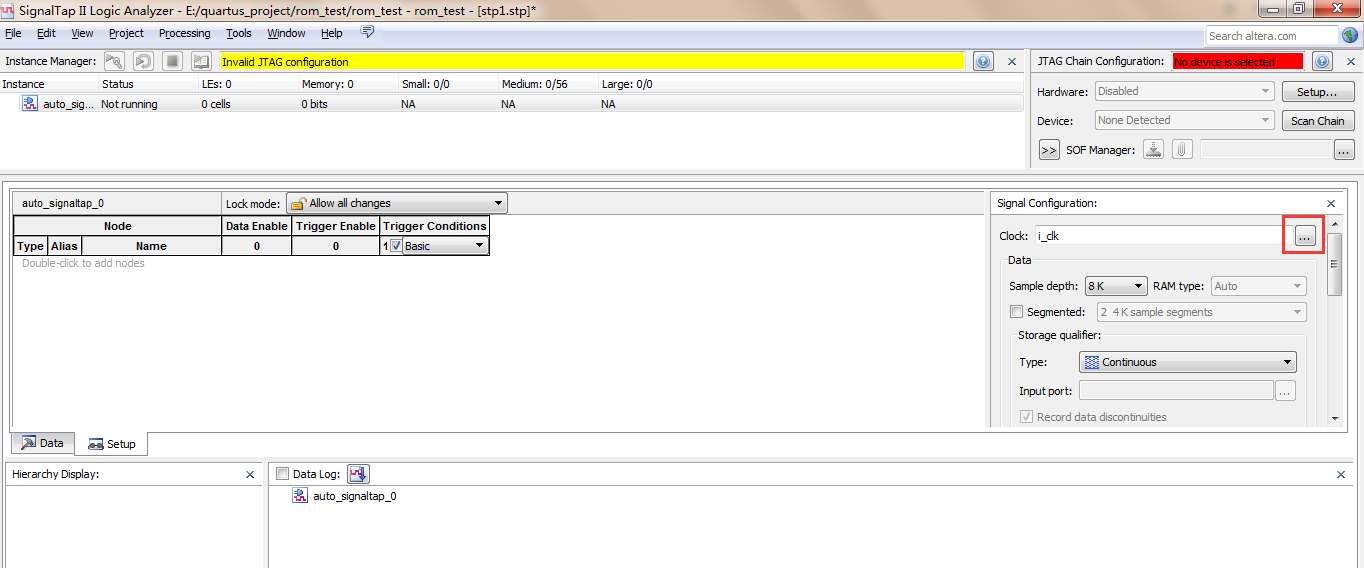Image resolution: width=1364 pixels, height=568 pixels.
Task: Browse for SOF file with ellipsis button
Action: 1344,150
